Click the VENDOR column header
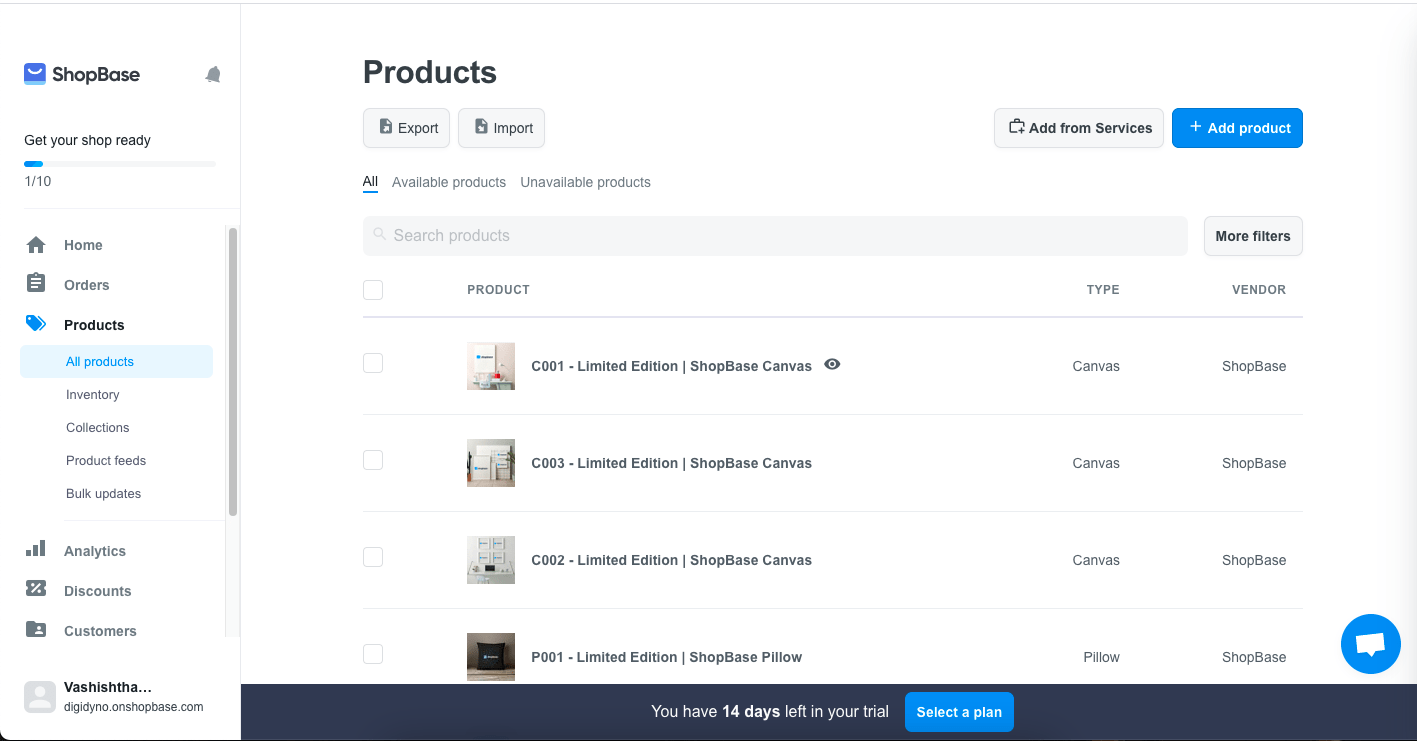Image resolution: width=1417 pixels, height=741 pixels. point(1259,290)
